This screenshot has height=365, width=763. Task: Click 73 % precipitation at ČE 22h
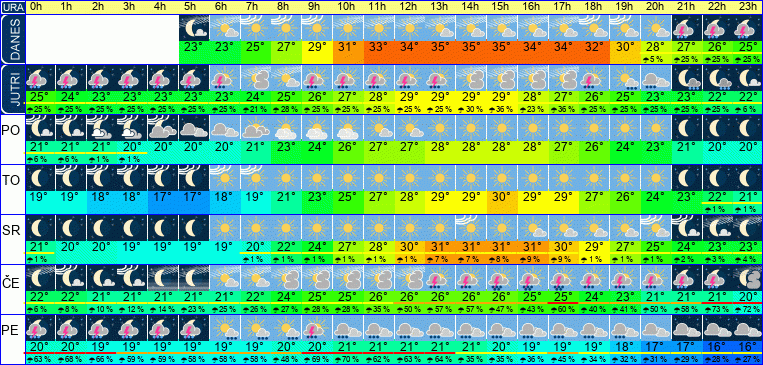718,309
